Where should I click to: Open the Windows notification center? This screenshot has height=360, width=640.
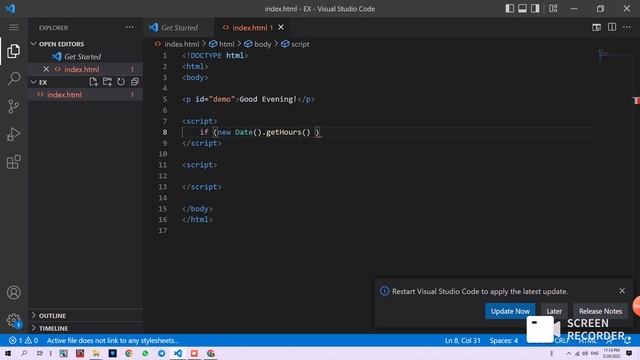tap(629, 353)
